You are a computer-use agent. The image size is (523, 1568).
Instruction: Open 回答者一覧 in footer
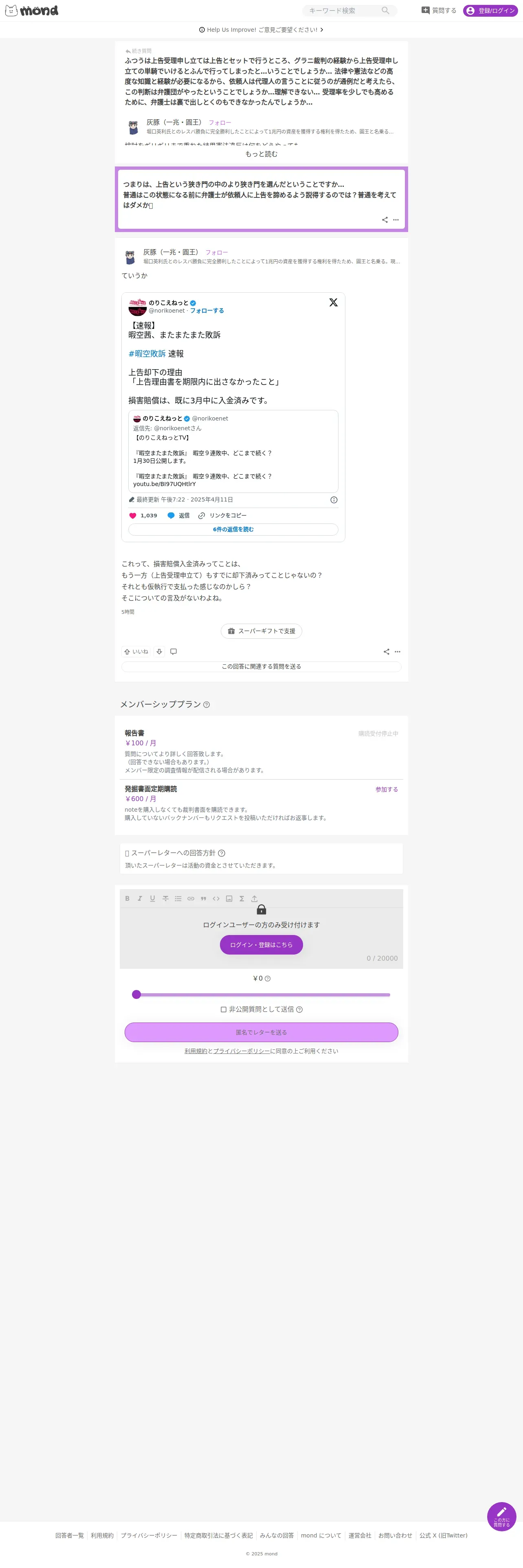point(69,1536)
